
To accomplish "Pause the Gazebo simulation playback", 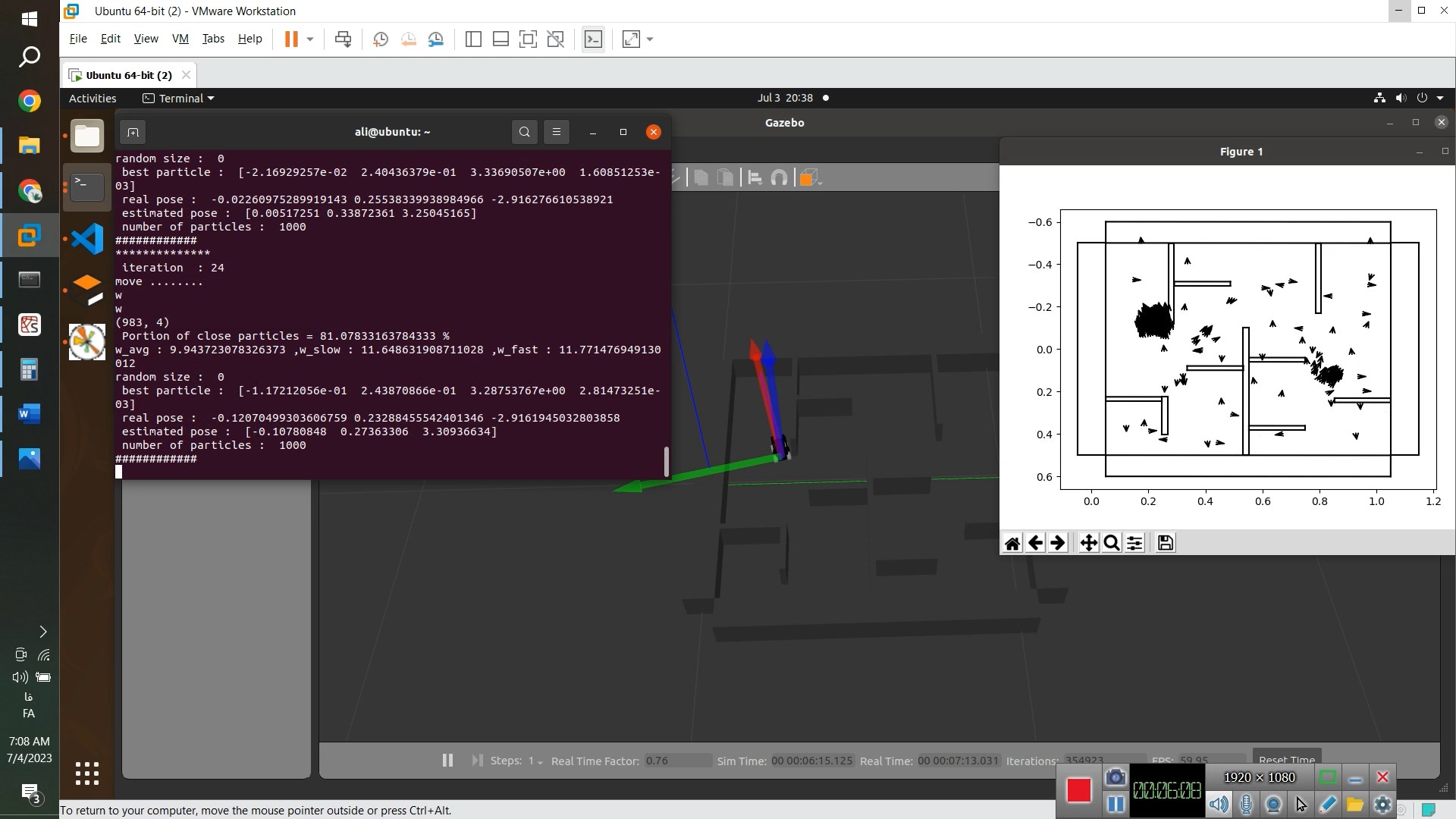I will point(447,760).
